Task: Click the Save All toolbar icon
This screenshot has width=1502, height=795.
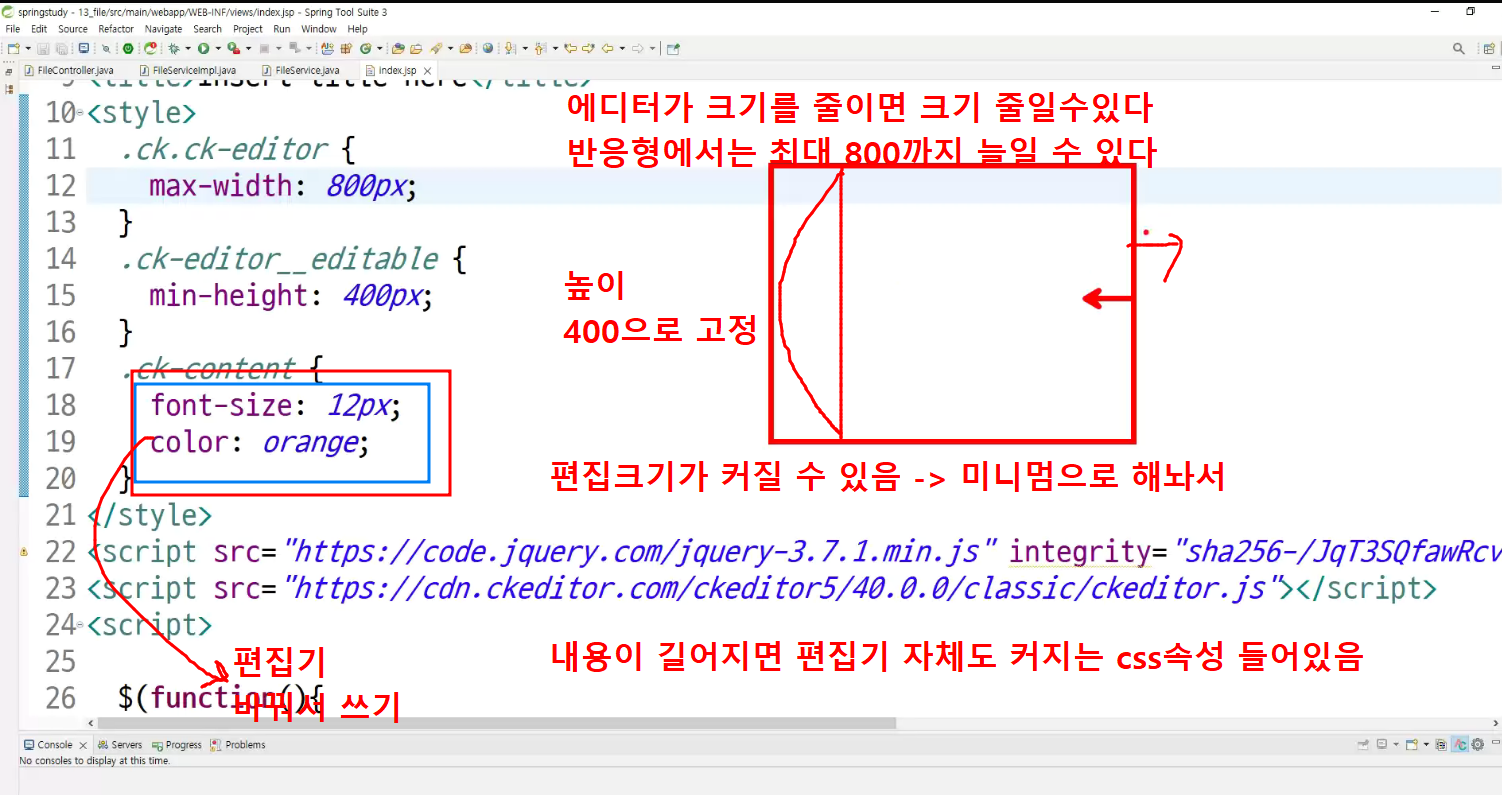Action: [x=62, y=48]
